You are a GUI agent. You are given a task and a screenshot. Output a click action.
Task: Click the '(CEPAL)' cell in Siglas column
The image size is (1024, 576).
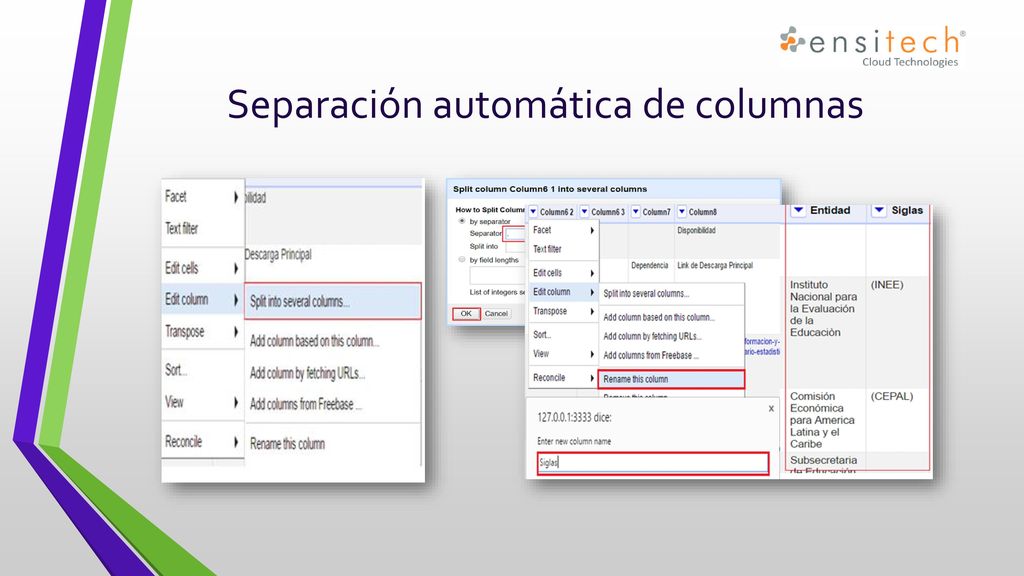(891, 396)
